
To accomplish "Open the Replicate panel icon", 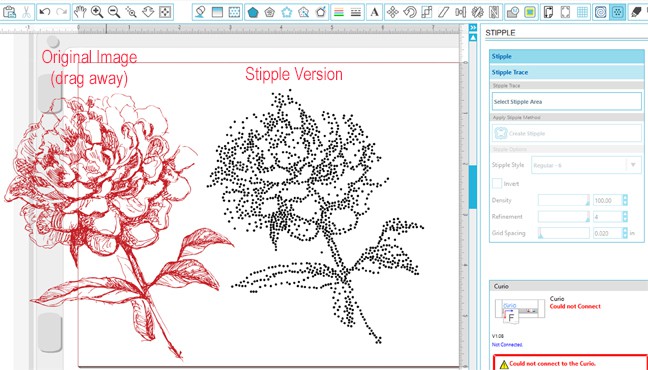I will pyautogui.click(x=477, y=12).
